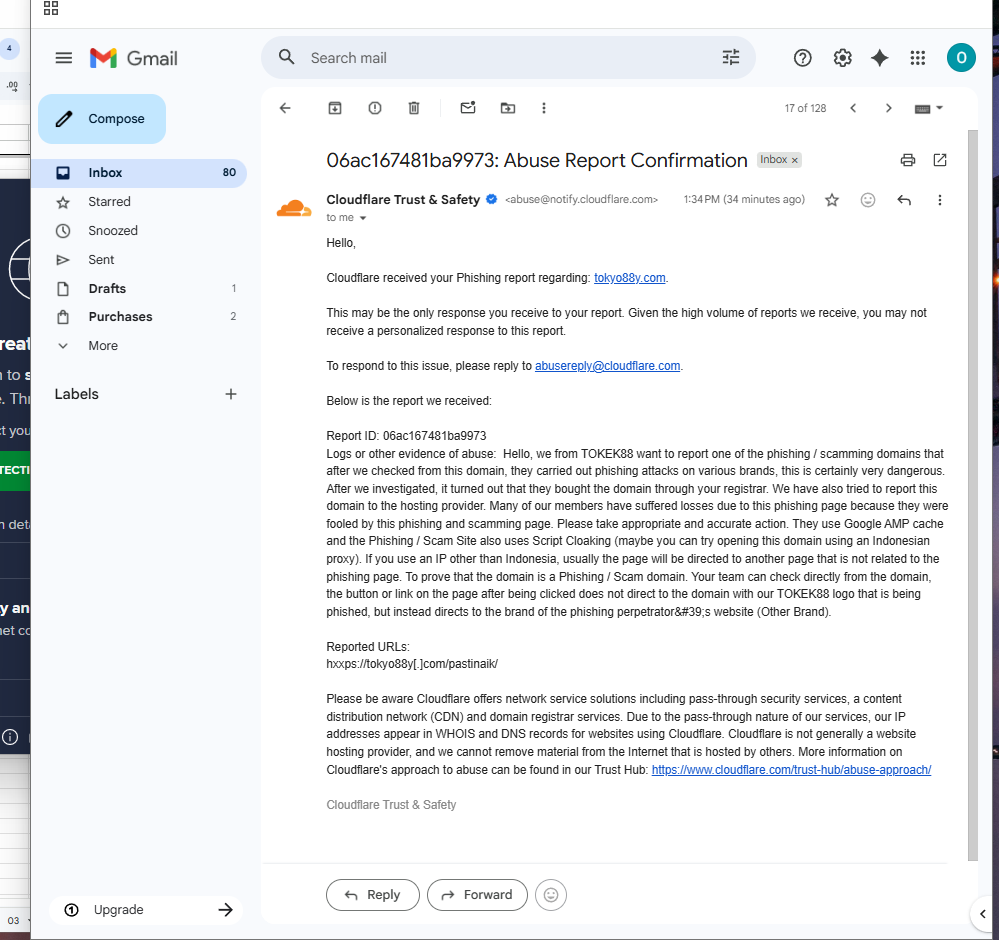The height and width of the screenshot is (940, 999).
Task: Archive this email
Action: click(334, 108)
